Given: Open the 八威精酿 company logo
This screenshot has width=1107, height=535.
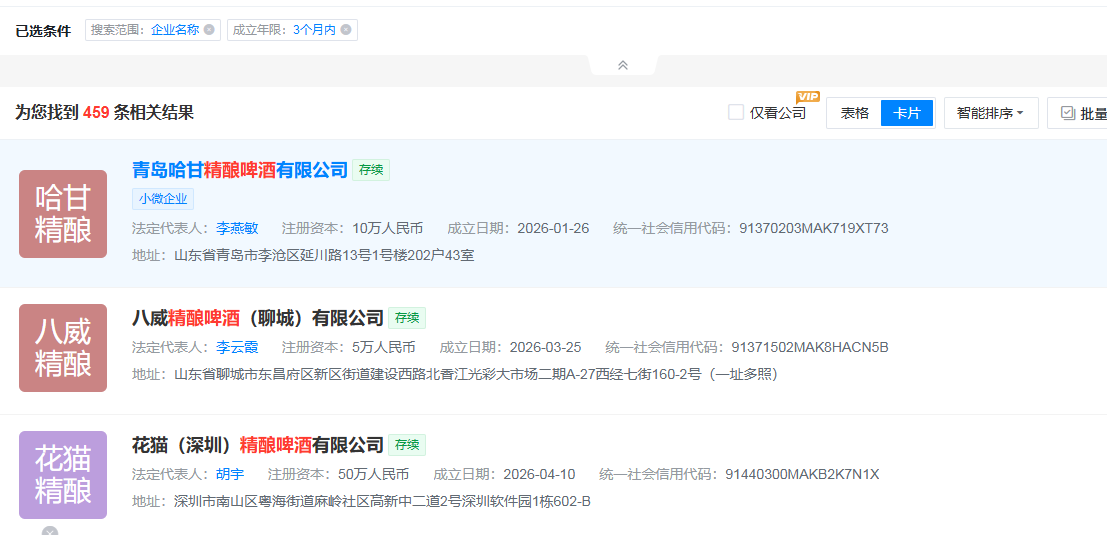Looking at the screenshot, I should [63, 348].
